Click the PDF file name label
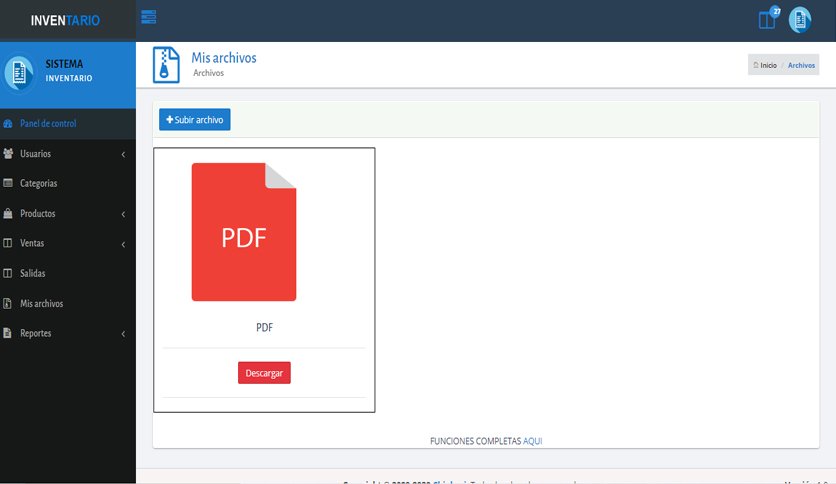This screenshot has height=484, width=836. (264, 327)
